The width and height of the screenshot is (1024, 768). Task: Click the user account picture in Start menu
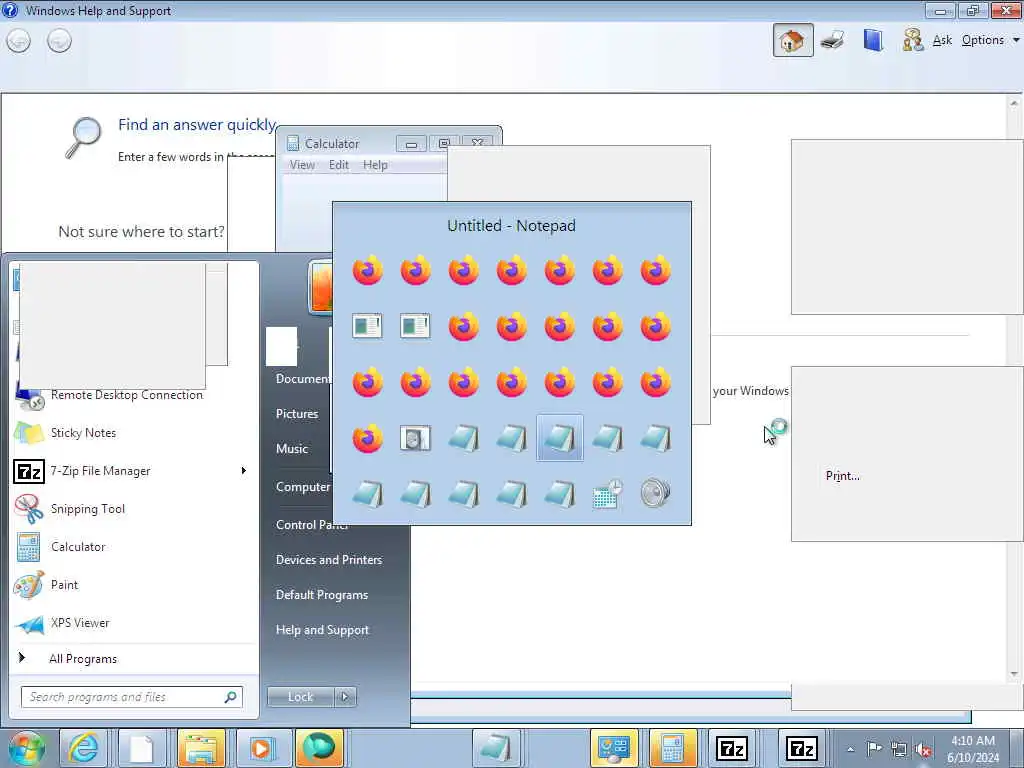click(321, 287)
